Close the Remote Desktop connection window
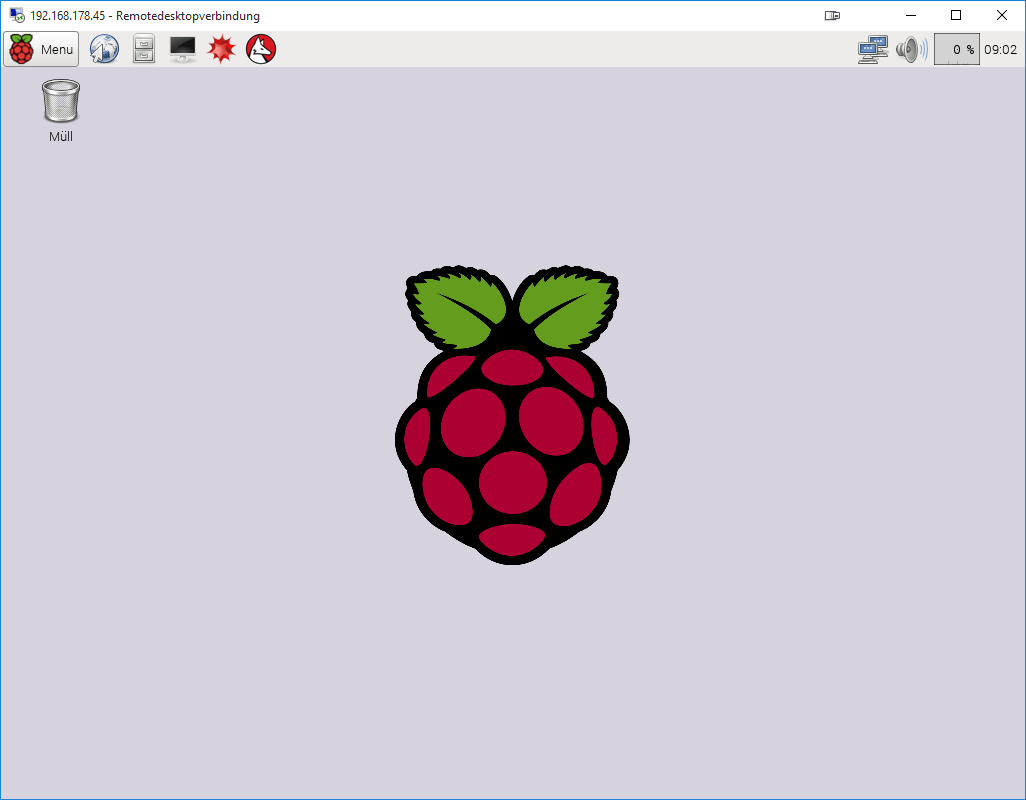Image resolution: width=1026 pixels, height=800 pixels. pyautogui.click(x=1002, y=16)
